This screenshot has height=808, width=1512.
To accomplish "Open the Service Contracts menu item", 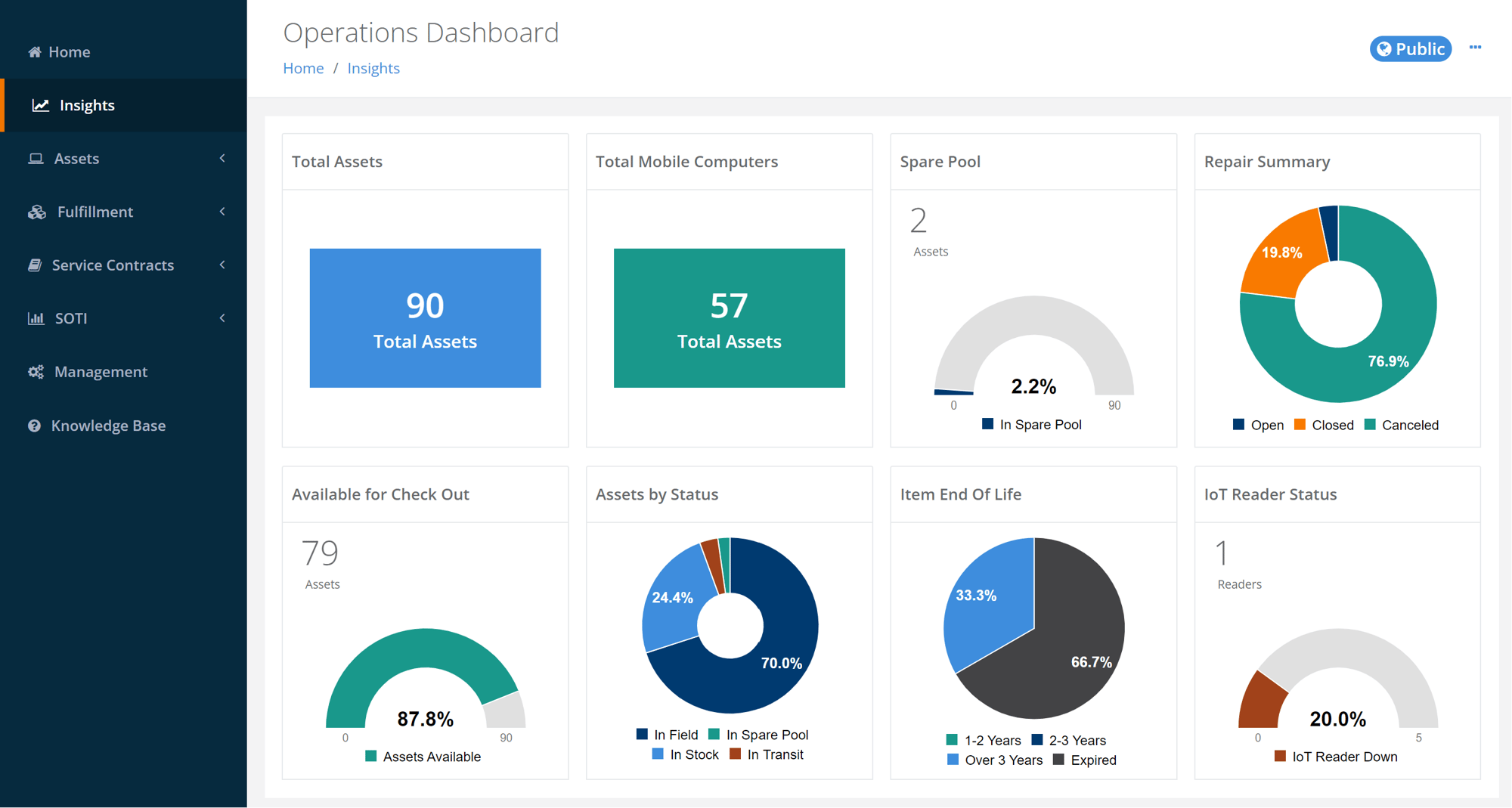I will pyautogui.click(x=113, y=265).
